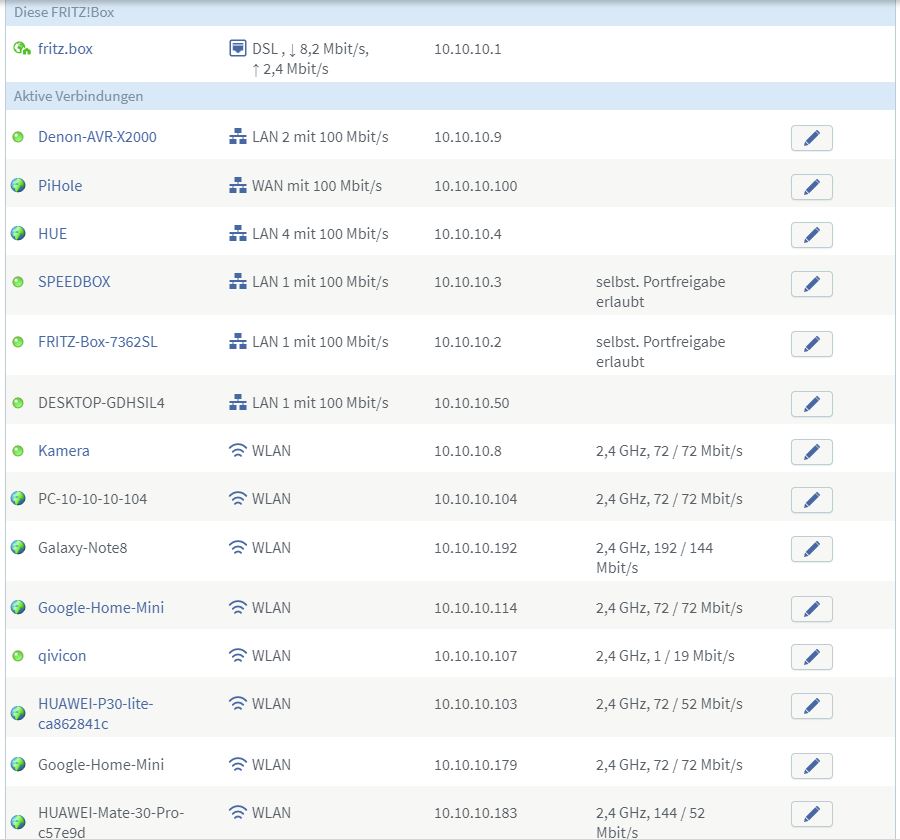
Task: Open the FRITZ-Box-7362SL link
Action: point(98,342)
